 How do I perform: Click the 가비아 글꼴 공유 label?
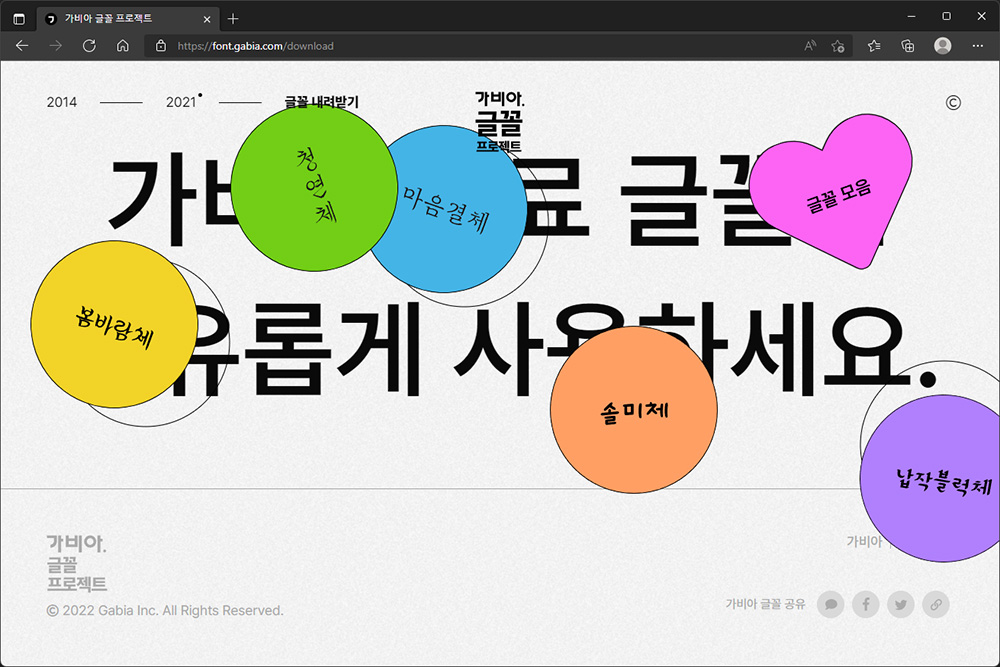pyautogui.click(x=765, y=604)
